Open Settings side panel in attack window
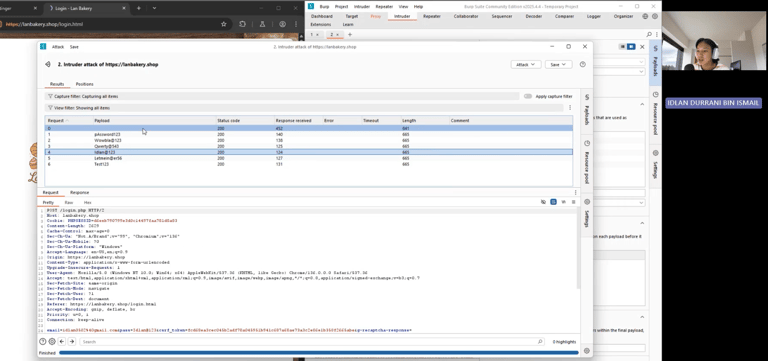Image resolution: width=768 pixels, height=361 pixels. coord(587,214)
